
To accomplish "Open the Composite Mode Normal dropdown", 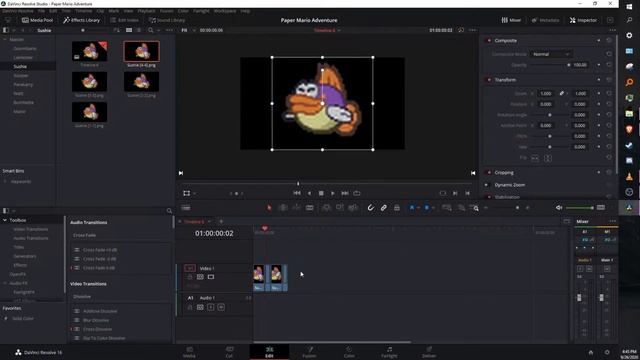I will point(551,54).
